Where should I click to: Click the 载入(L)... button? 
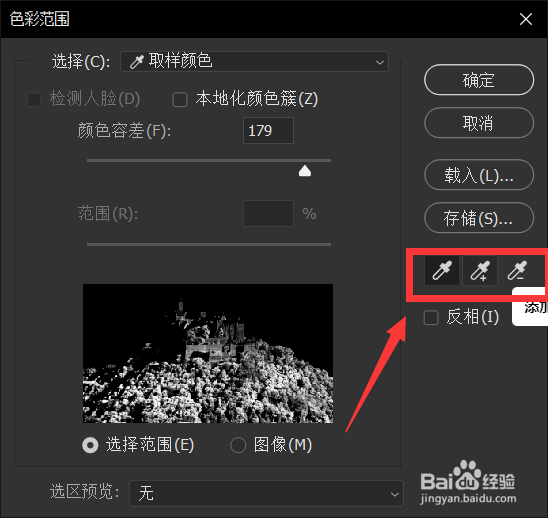(x=479, y=175)
